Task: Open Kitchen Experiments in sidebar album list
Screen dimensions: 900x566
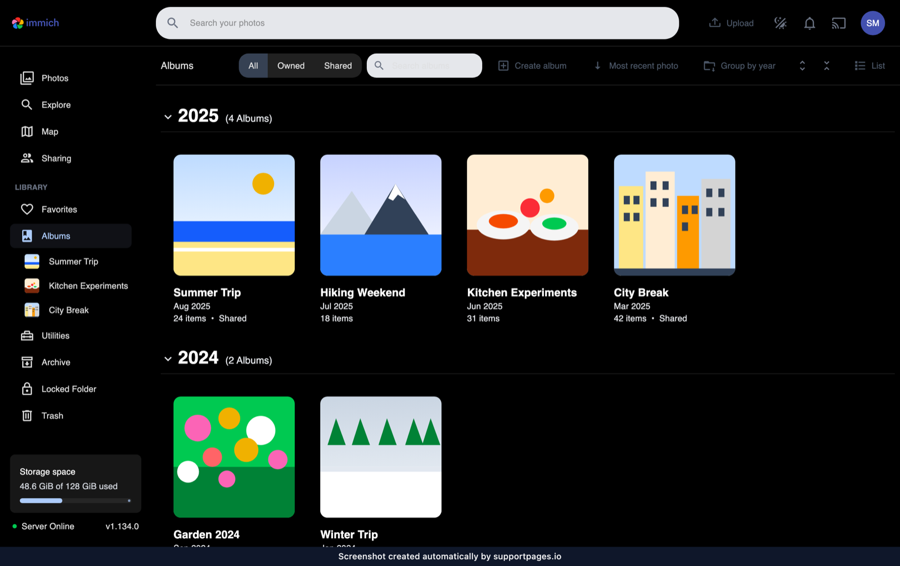Action: (x=76, y=285)
